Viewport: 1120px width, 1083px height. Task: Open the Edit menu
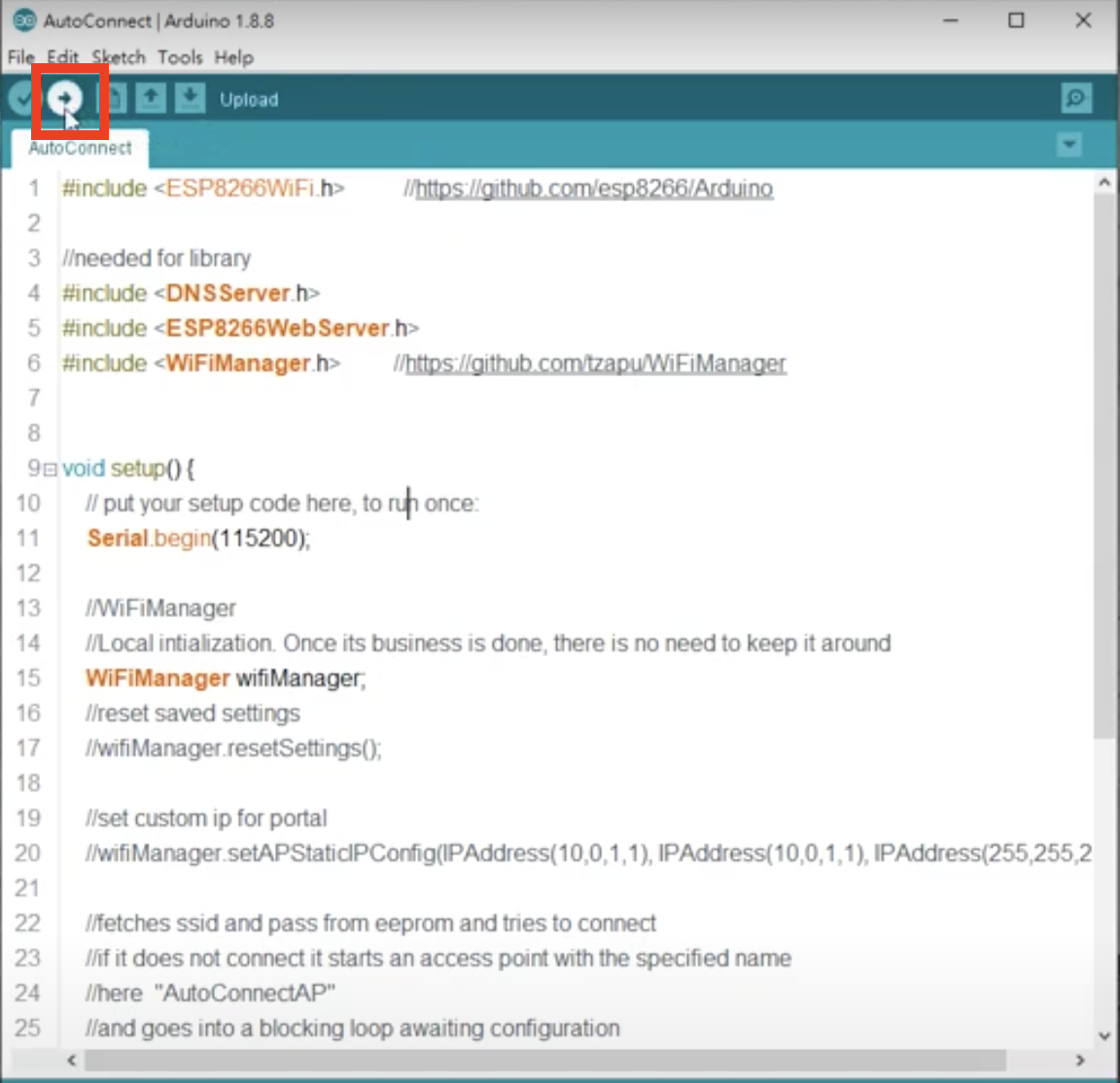63,57
